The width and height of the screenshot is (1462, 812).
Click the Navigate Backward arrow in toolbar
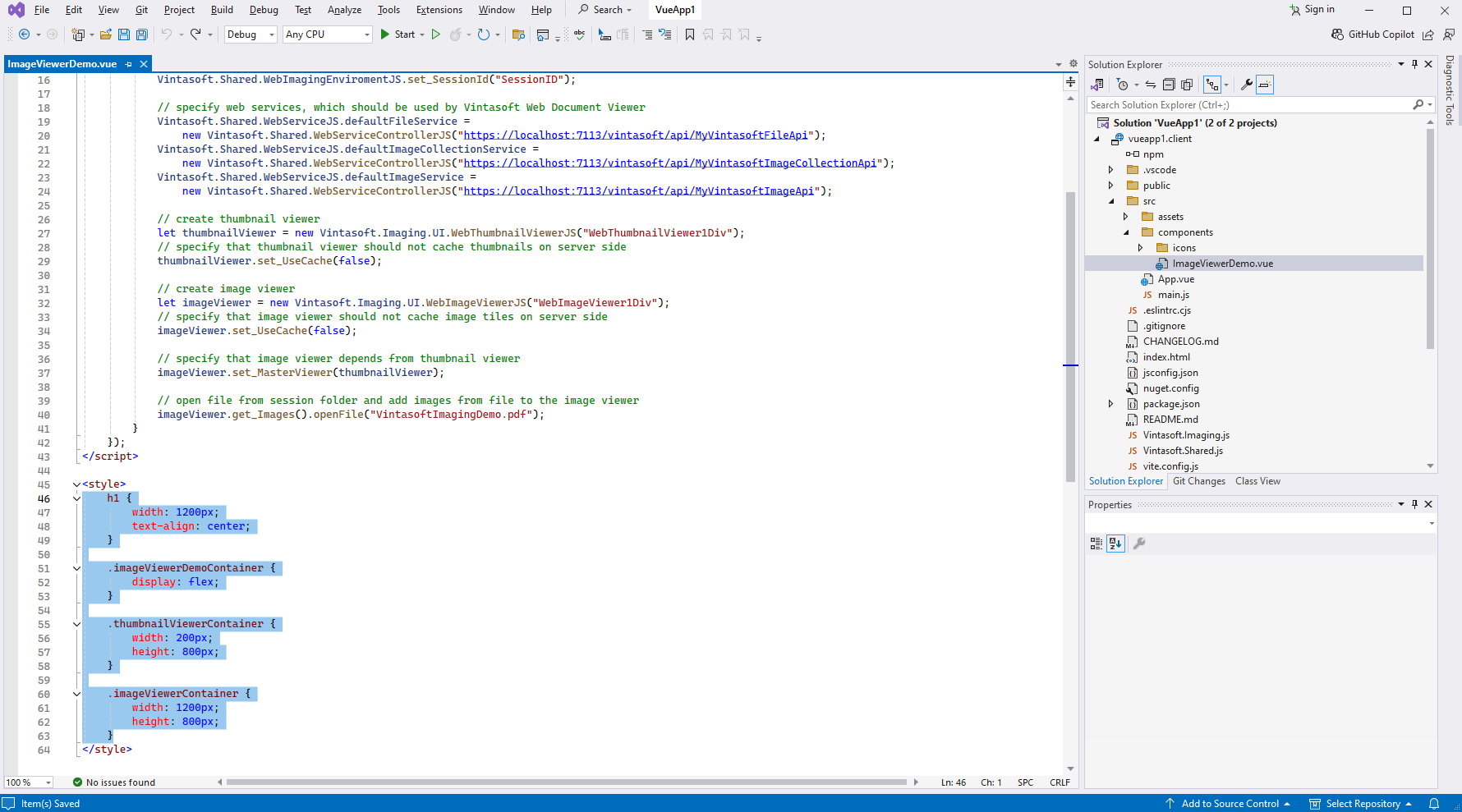point(25,34)
